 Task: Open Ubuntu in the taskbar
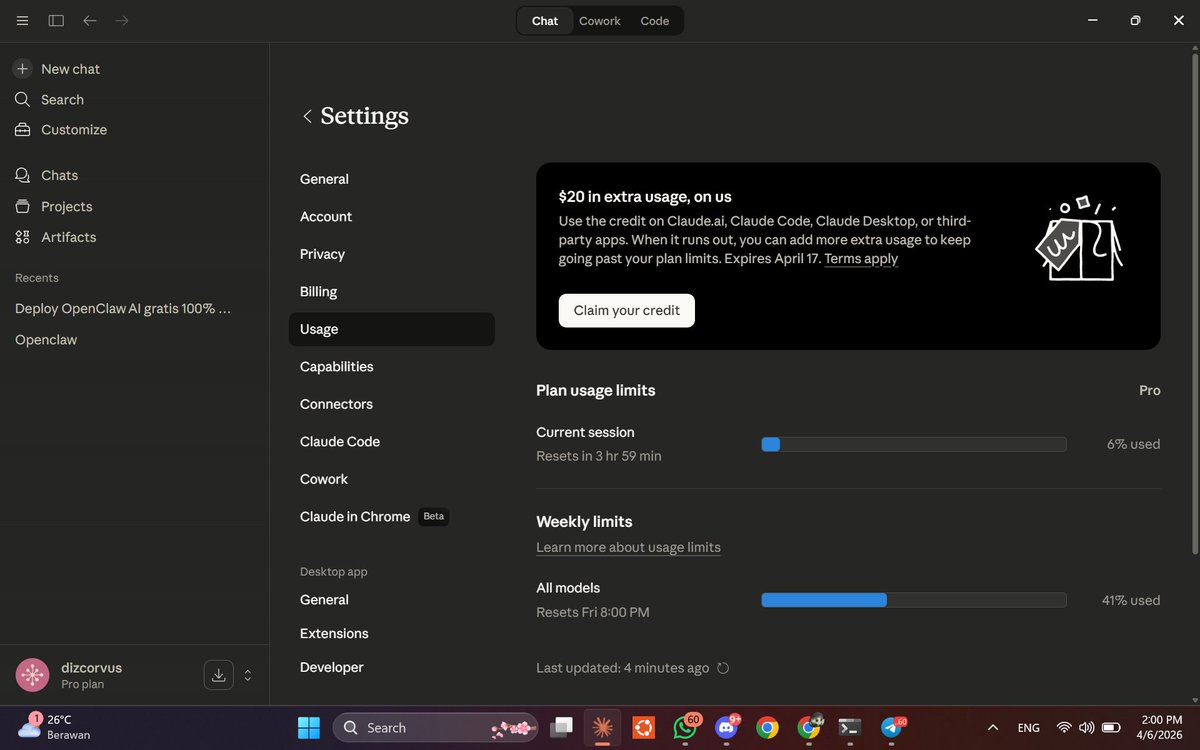pyautogui.click(x=643, y=727)
